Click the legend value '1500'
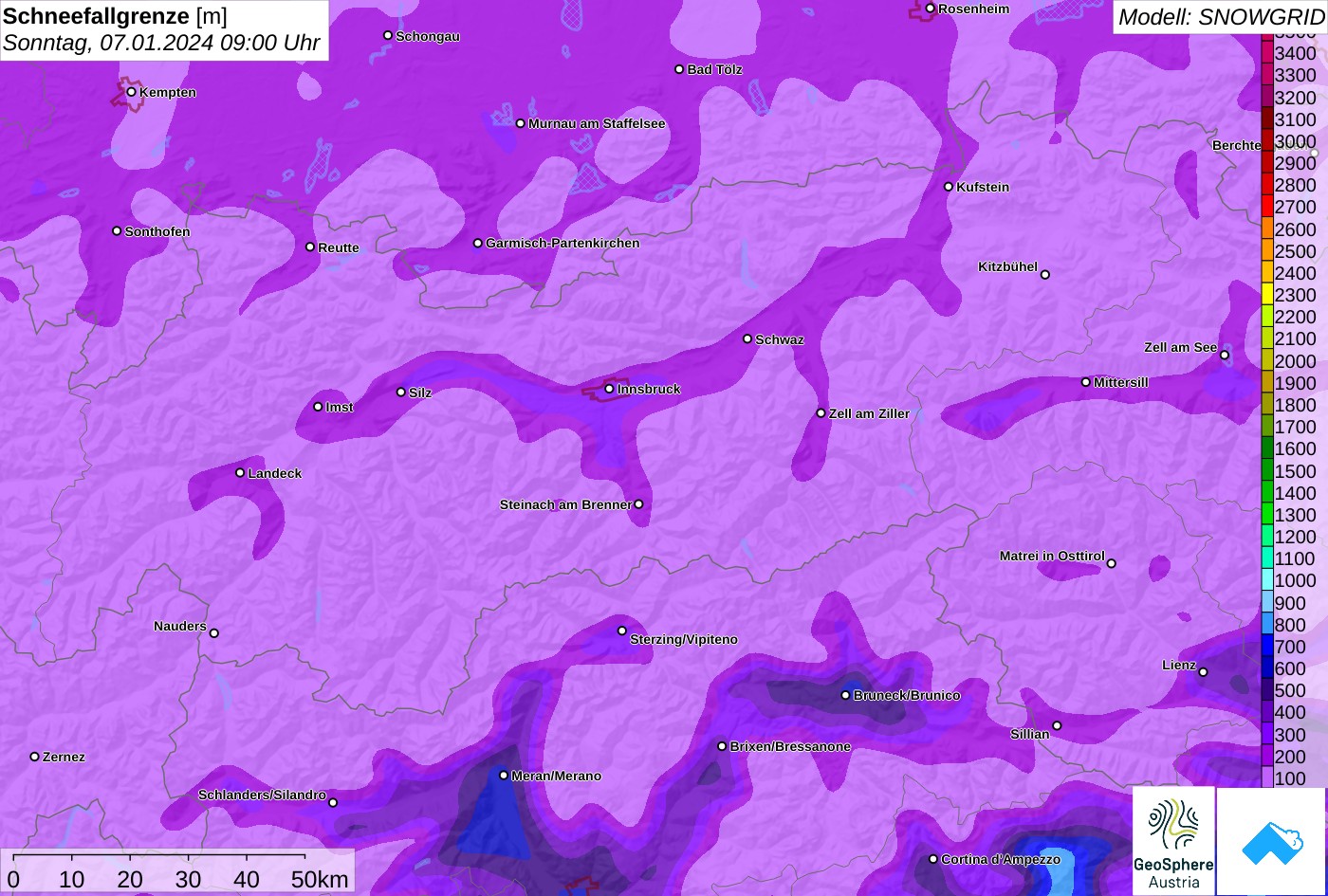This screenshot has height=896, width=1328. 1295,471
